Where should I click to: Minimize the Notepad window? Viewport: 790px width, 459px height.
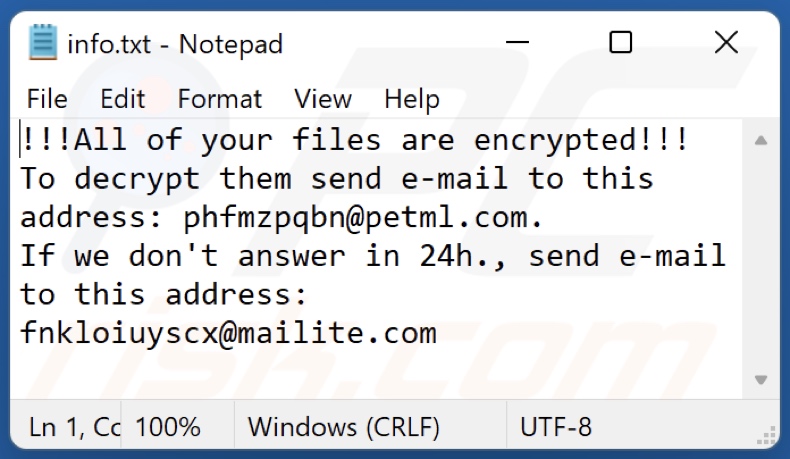coord(518,43)
